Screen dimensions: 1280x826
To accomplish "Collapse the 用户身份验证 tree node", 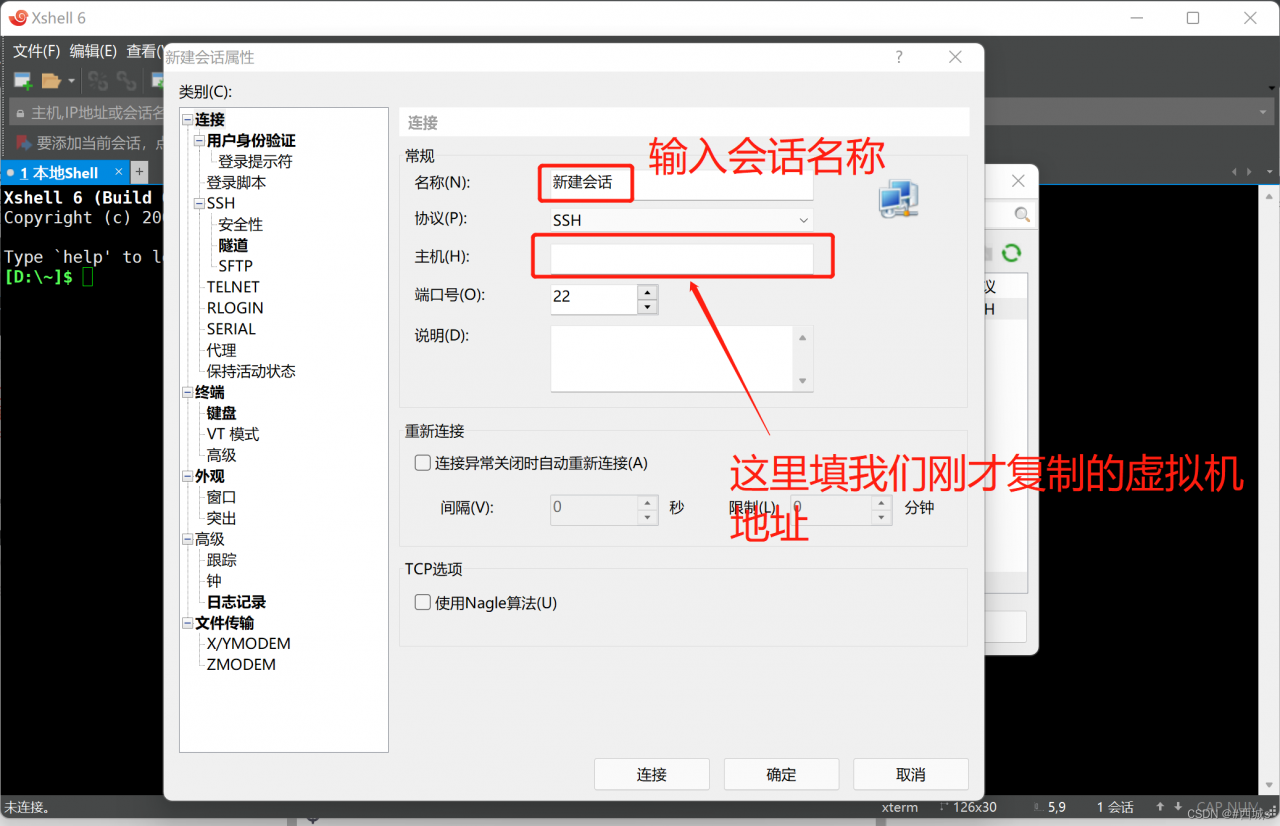I will pyautogui.click(x=200, y=141).
